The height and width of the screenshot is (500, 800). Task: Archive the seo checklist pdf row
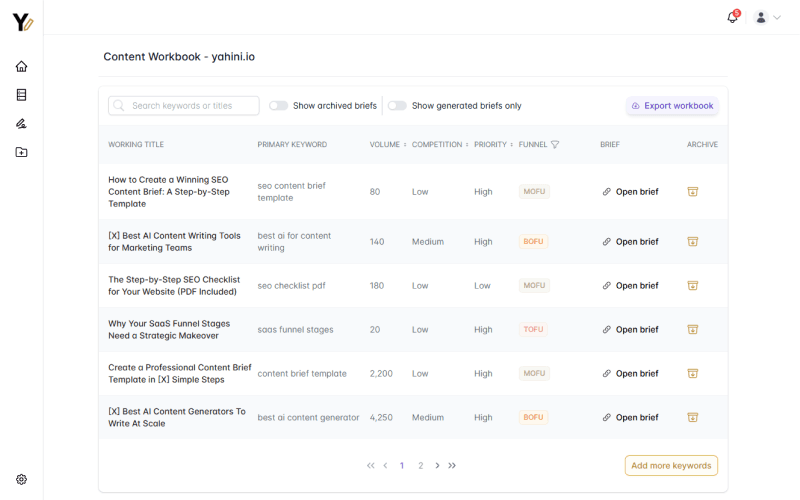point(692,286)
